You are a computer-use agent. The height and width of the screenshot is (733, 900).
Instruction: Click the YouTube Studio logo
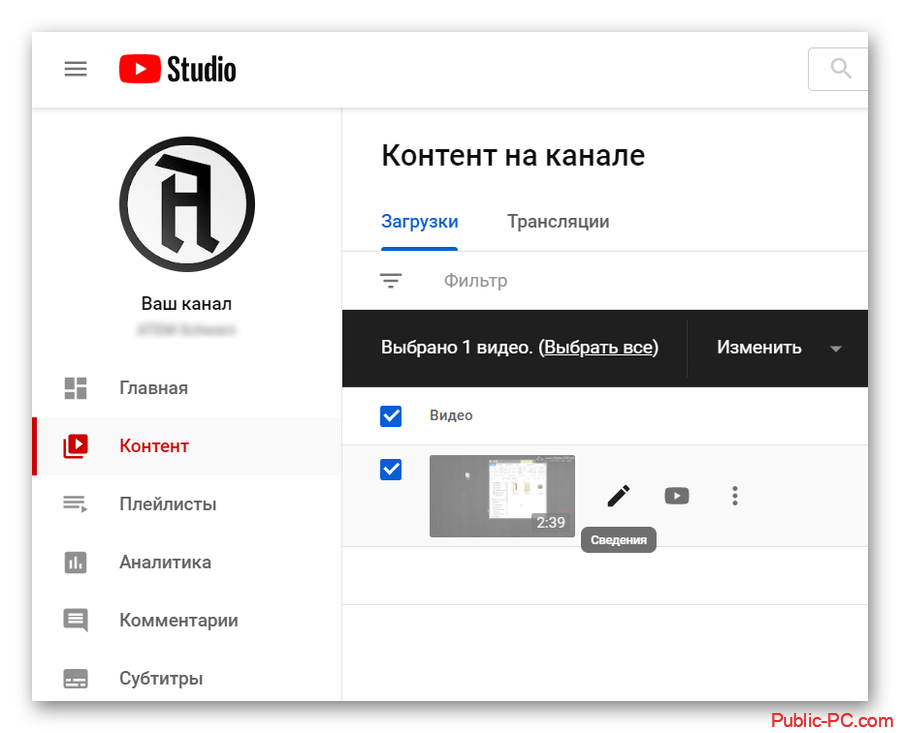click(178, 69)
